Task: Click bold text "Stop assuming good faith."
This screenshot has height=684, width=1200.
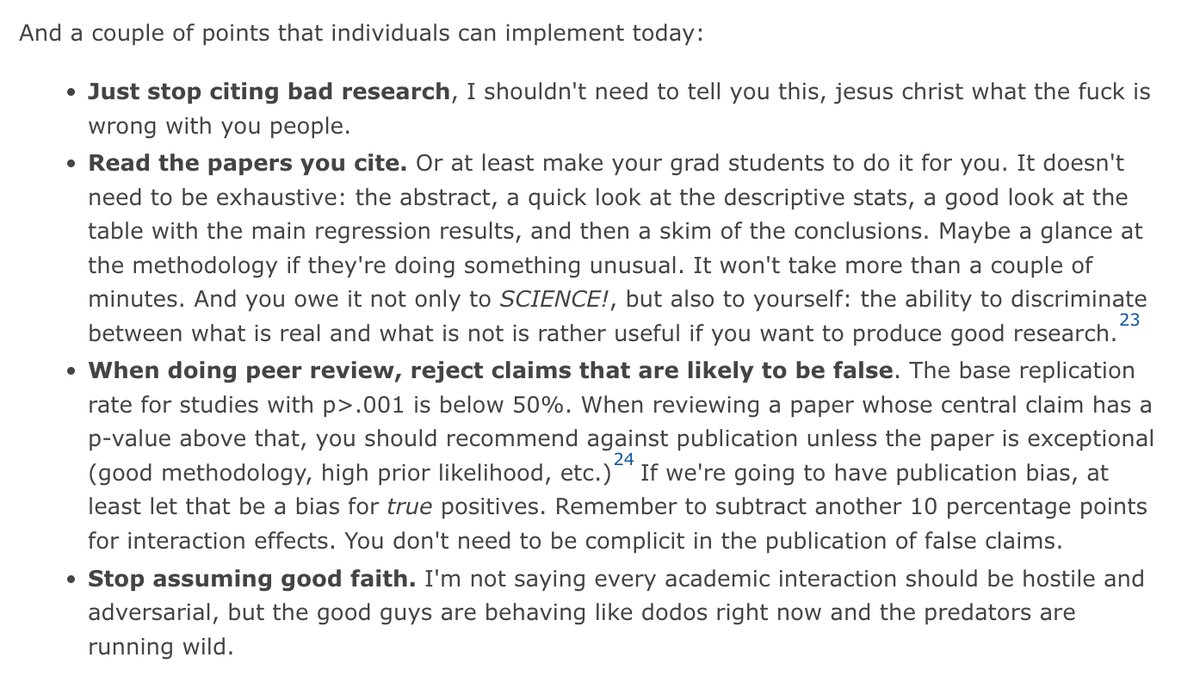Action: (x=253, y=578)
